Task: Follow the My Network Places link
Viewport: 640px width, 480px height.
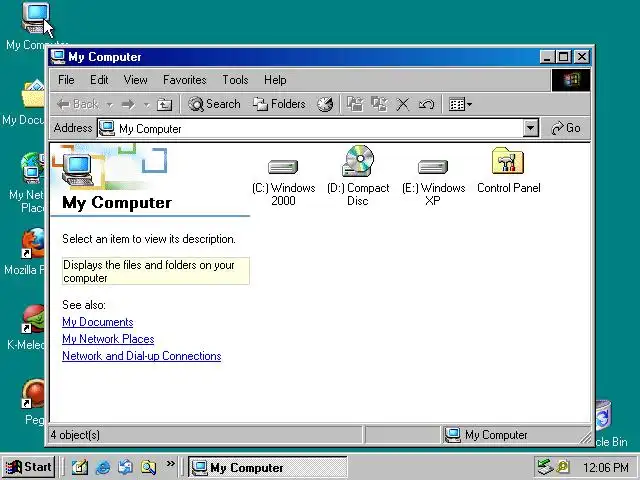Action: tap(108, 339)
